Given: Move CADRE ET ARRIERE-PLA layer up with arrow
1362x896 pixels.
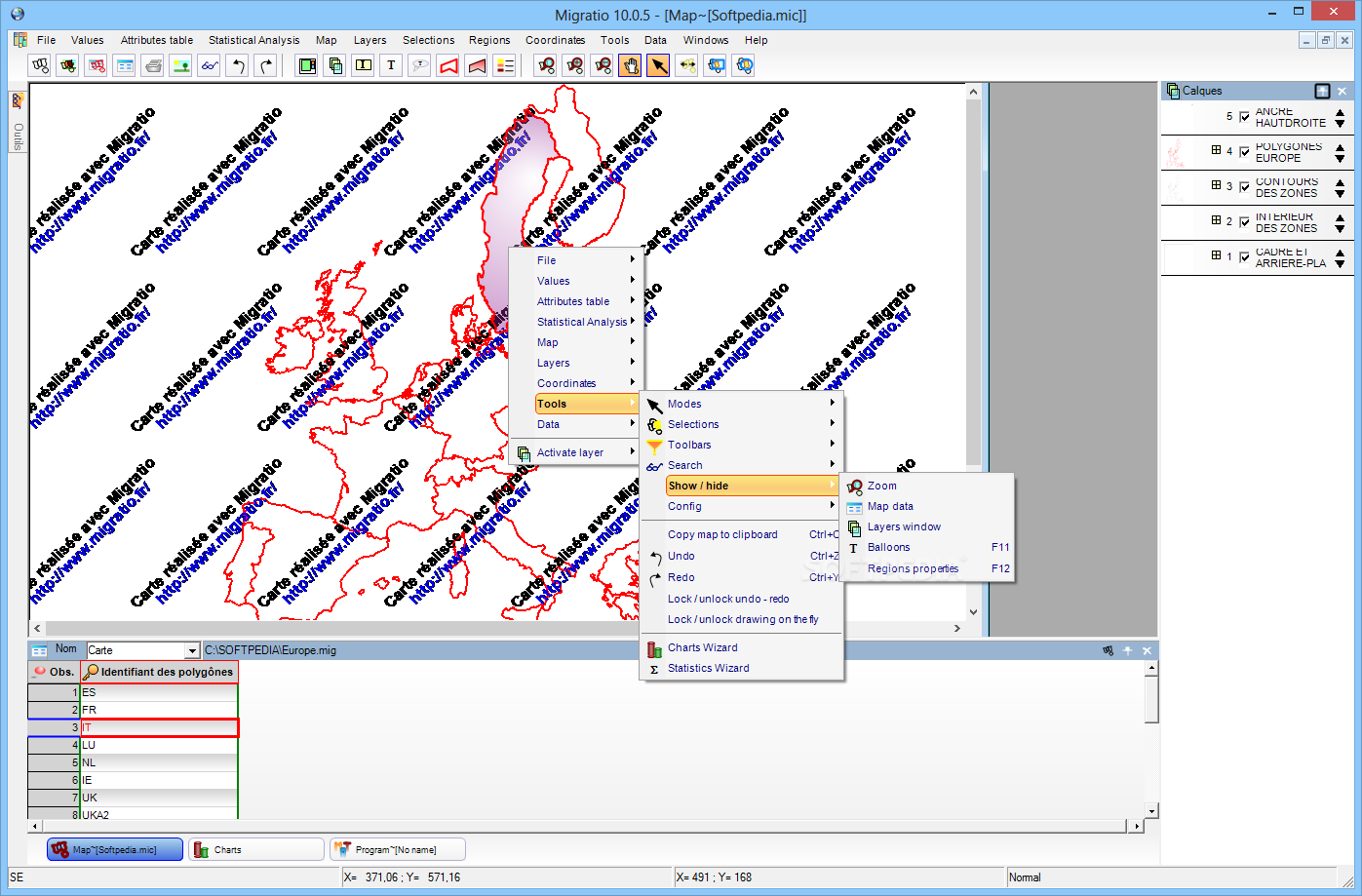Looking at the screenshot, I should pos(1340,253).
